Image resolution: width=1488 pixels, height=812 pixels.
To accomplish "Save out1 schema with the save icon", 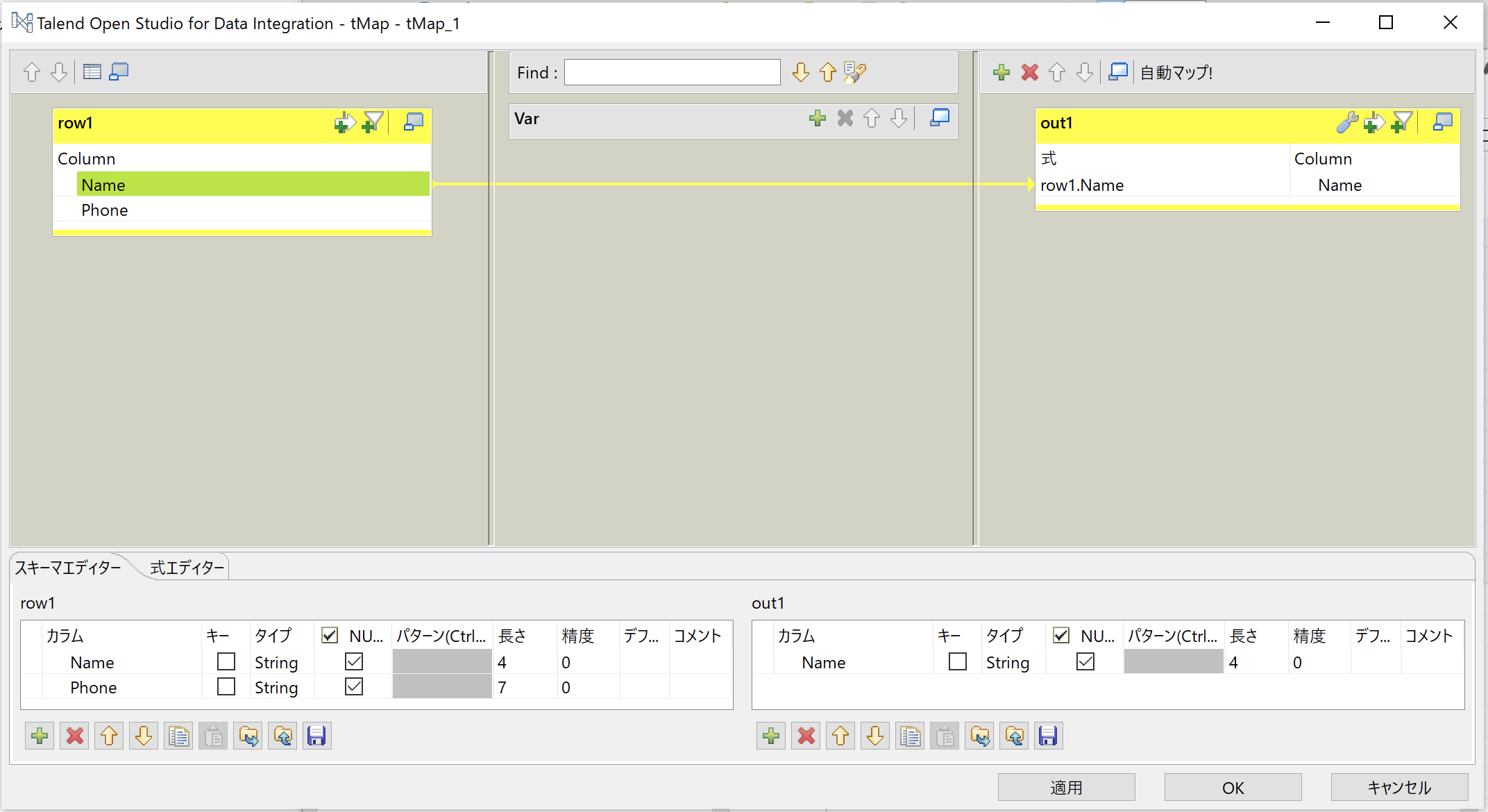I will (1049, 736).
